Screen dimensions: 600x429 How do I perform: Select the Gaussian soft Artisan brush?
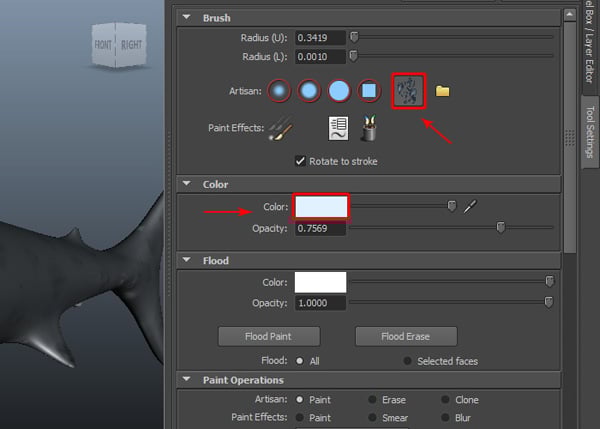tap(279, 92)
